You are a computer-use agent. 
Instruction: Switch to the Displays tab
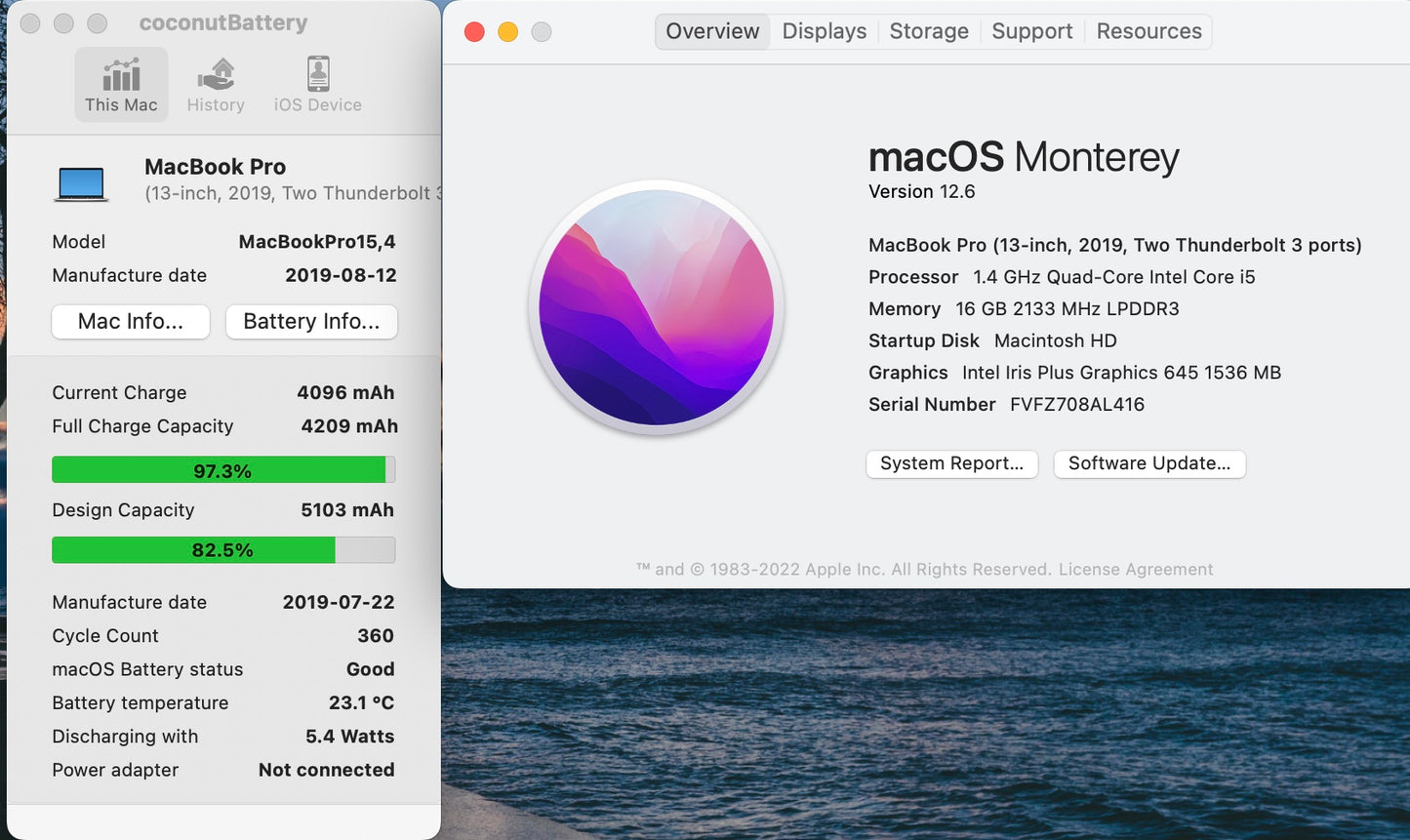[823, 30]
